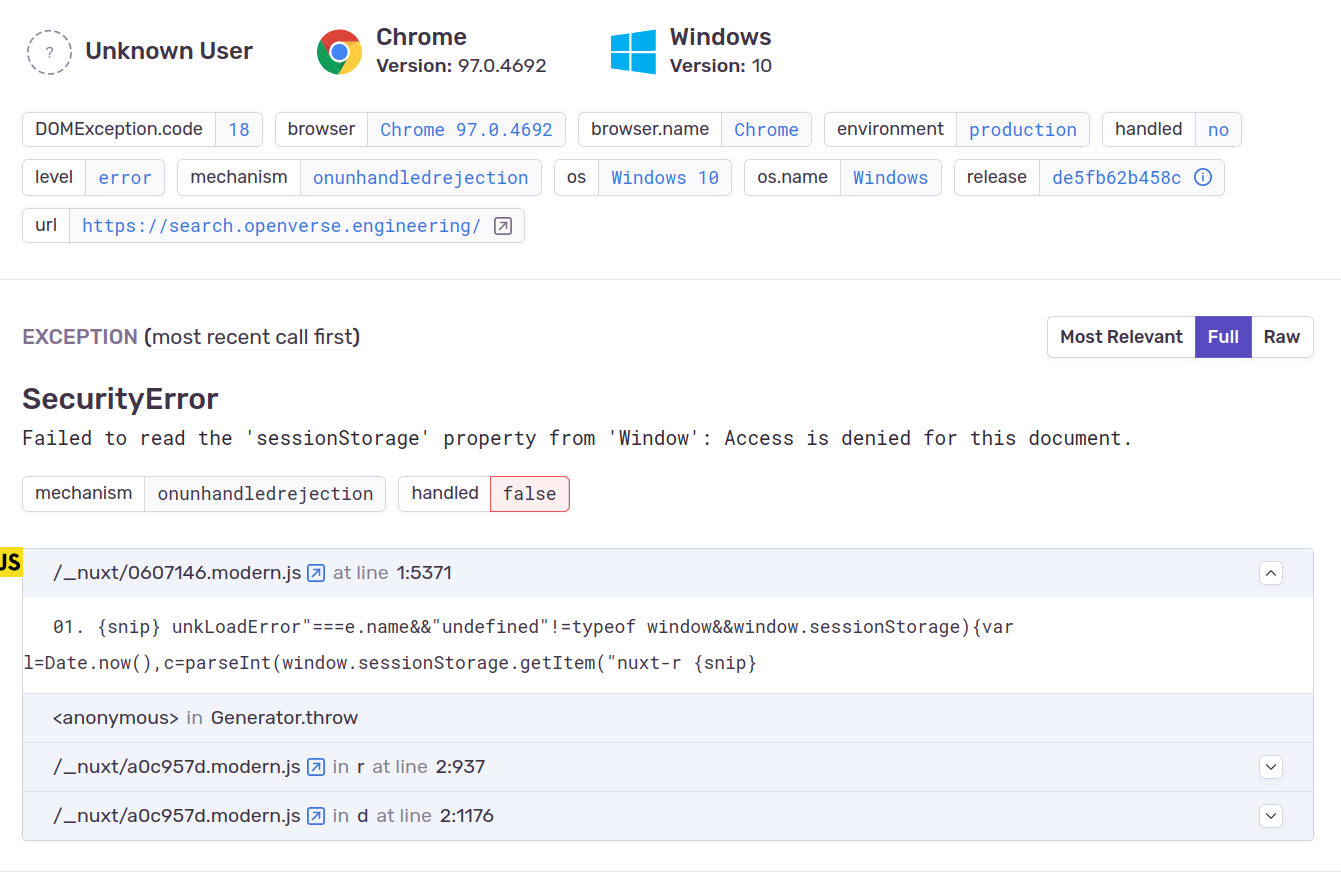
Task: Select the environment production tag
Action: point(1023,129)
